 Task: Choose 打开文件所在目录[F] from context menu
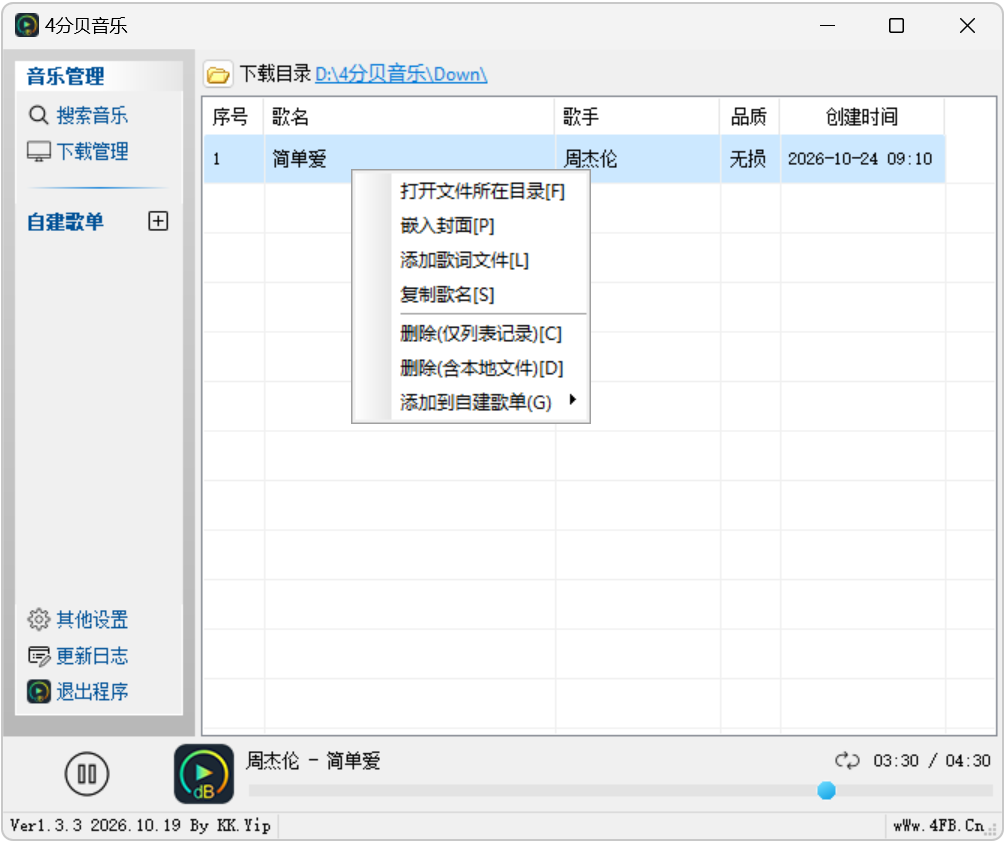(x=482, y=191)
